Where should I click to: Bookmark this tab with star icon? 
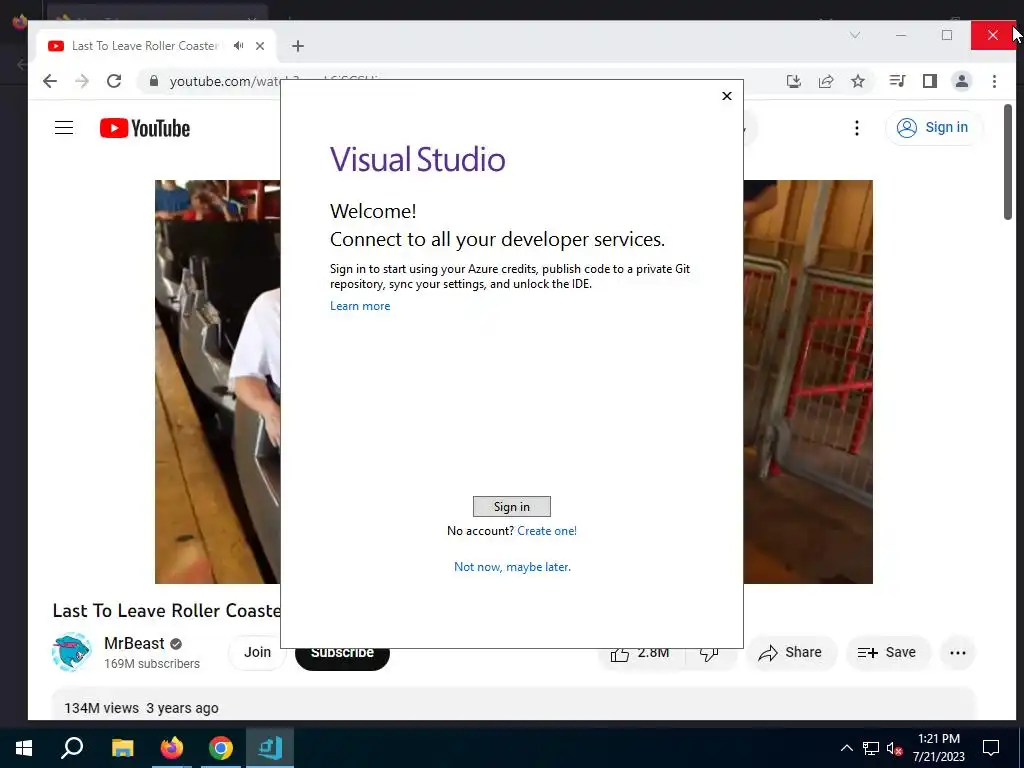(x=858, y=81)
